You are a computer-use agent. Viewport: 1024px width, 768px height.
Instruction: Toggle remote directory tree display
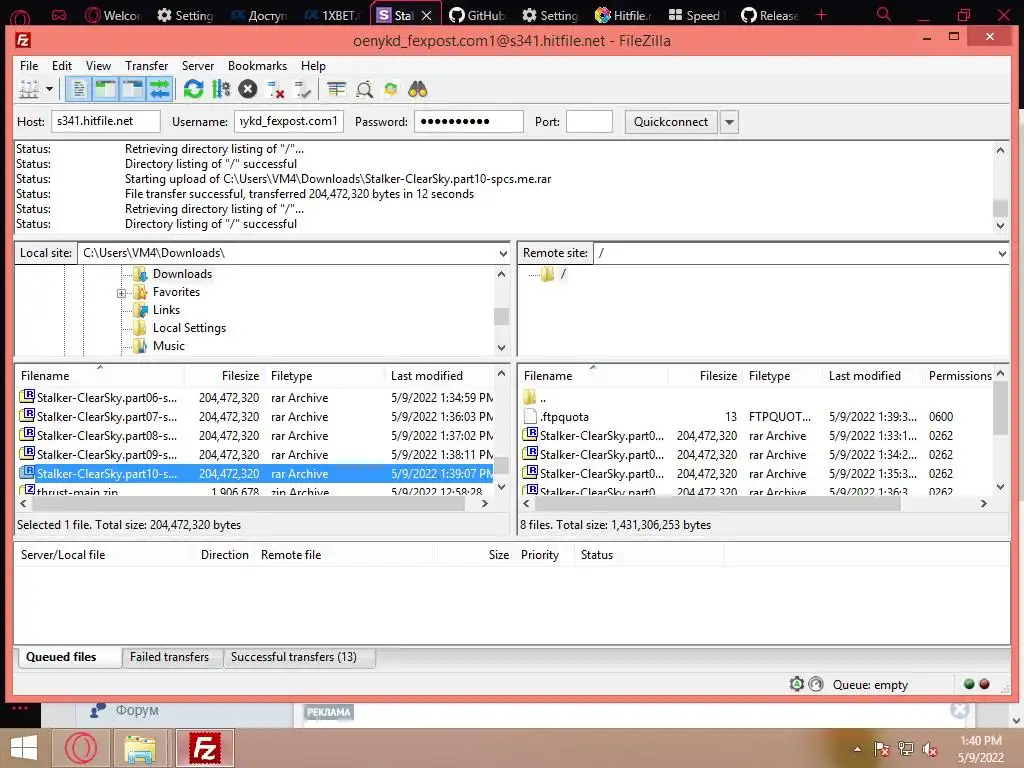[x=133, y=89]
